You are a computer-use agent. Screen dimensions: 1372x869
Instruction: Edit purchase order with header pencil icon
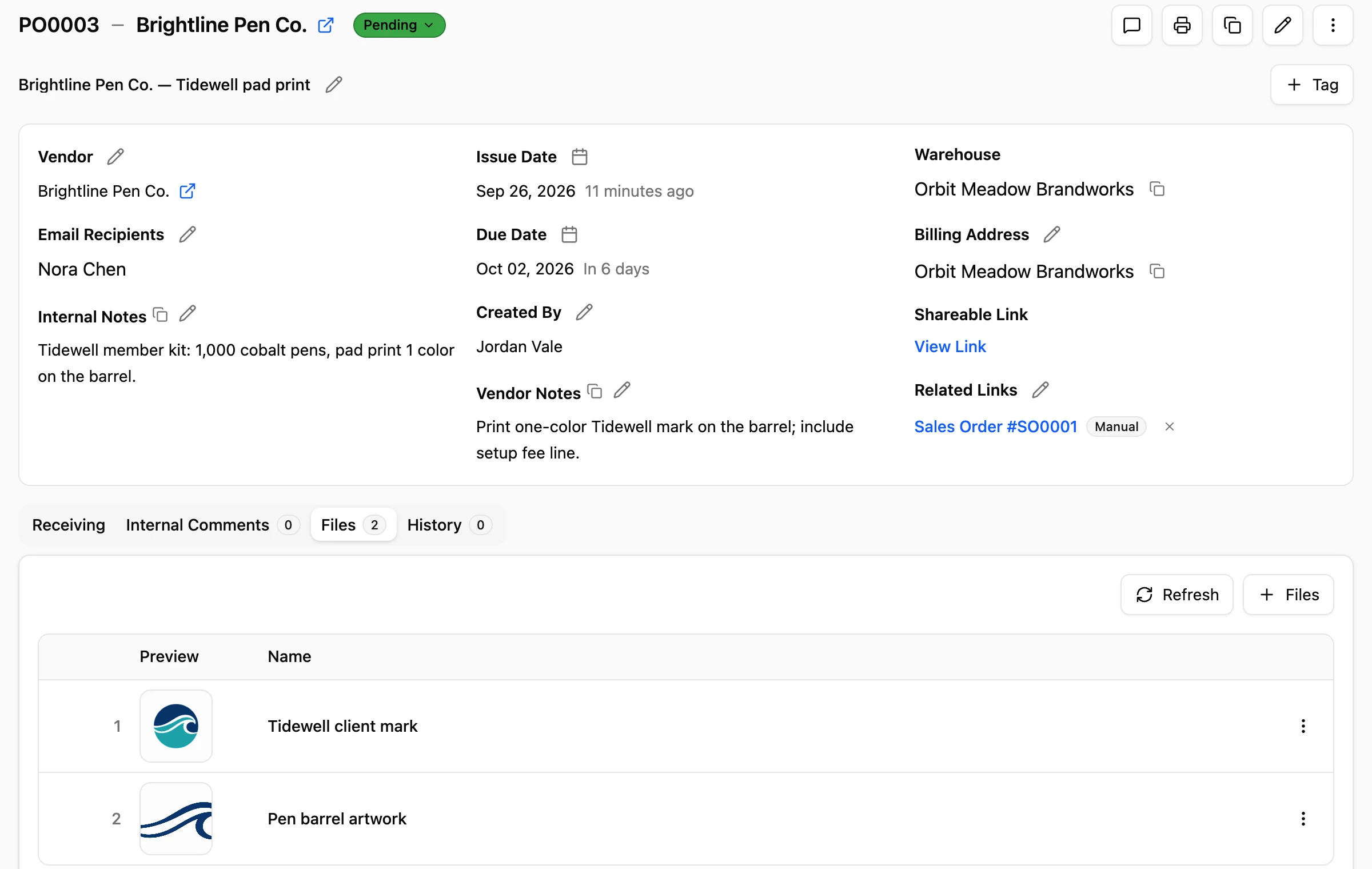click(x=1282, y=25)
